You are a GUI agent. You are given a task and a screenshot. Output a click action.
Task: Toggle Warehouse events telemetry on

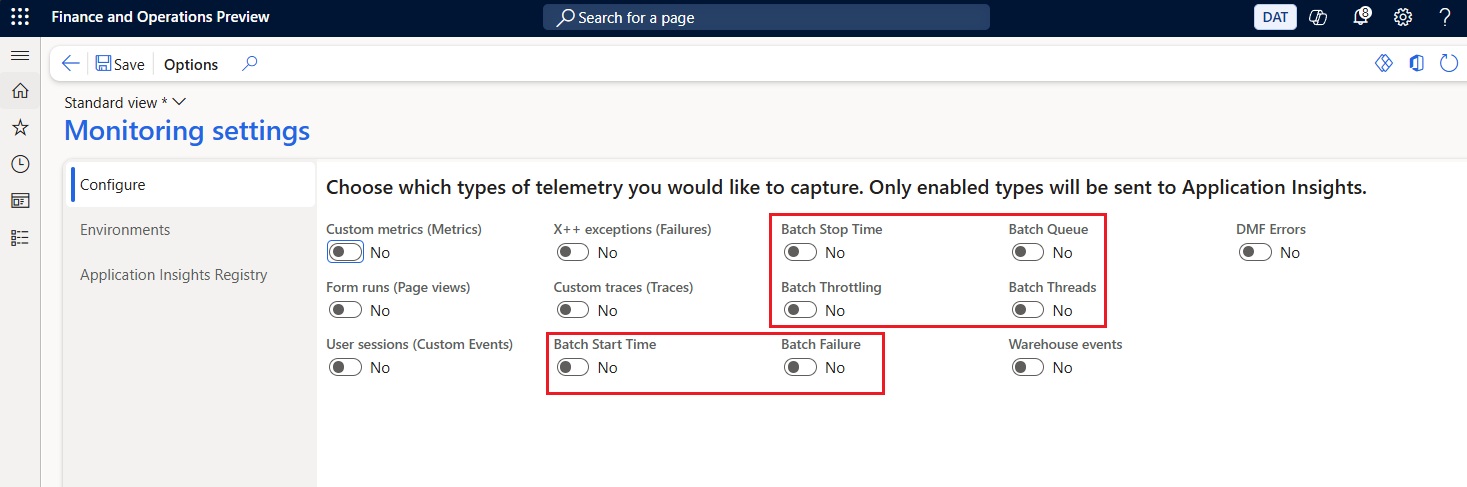pos(1028,368)
